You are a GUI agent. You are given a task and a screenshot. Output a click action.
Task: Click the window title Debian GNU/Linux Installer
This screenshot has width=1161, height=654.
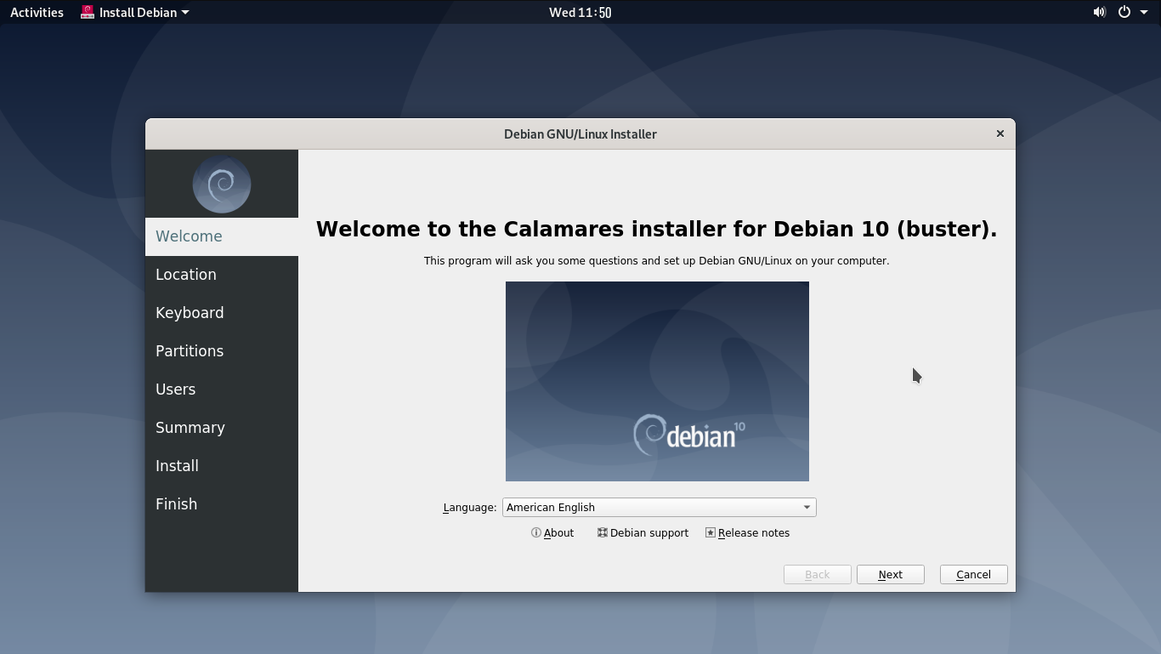580,134
